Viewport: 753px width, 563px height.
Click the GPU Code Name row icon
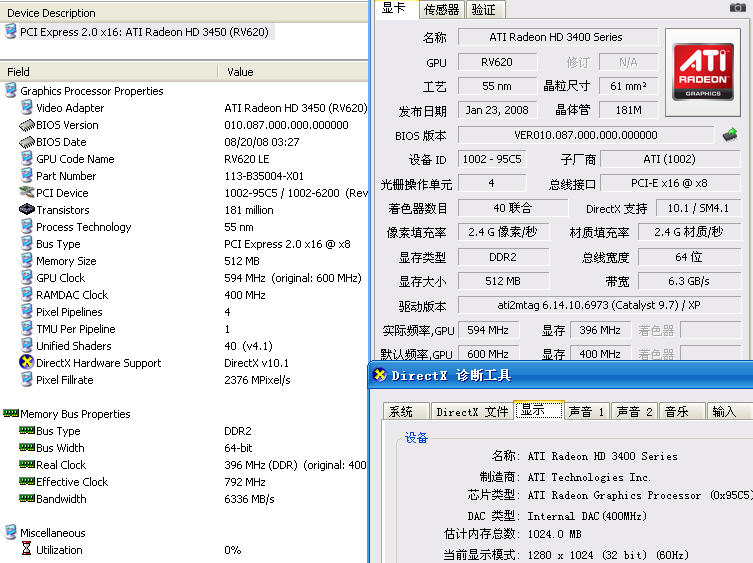(x=27, y=158)
